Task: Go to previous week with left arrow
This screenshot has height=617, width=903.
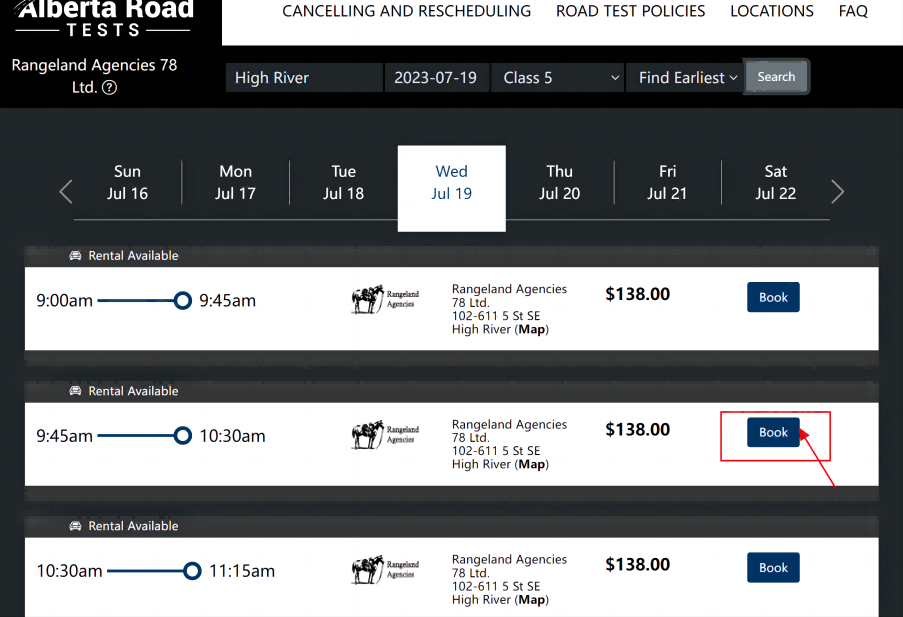Action: [x=66, y=191]
